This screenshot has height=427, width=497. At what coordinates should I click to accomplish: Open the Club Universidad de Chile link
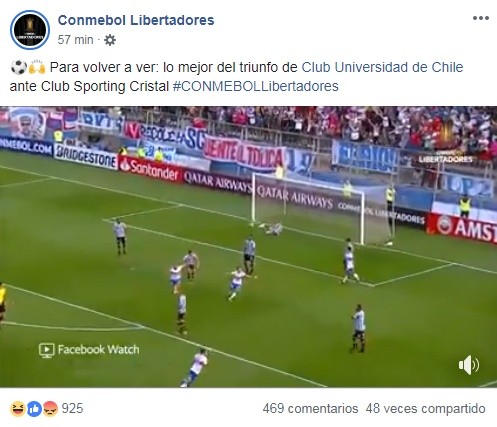click(x=382, y=67)
